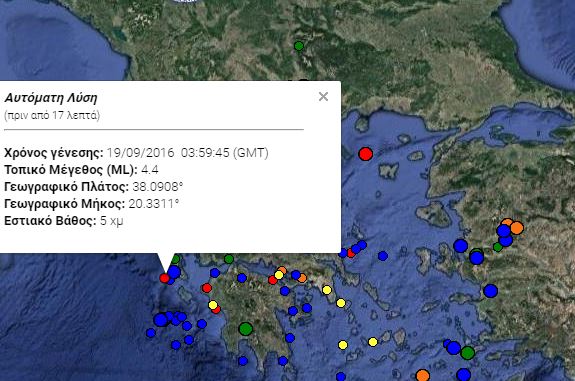Select the large green marker in the Peloponnese

(246, 329)
